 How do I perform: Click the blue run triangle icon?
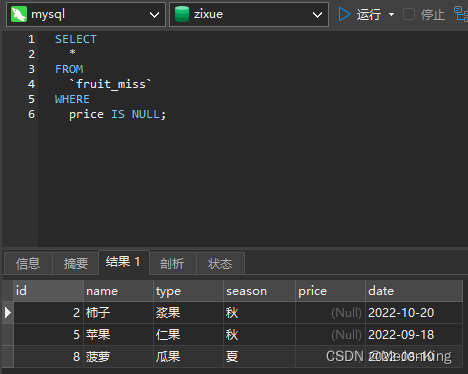[344, 14]
